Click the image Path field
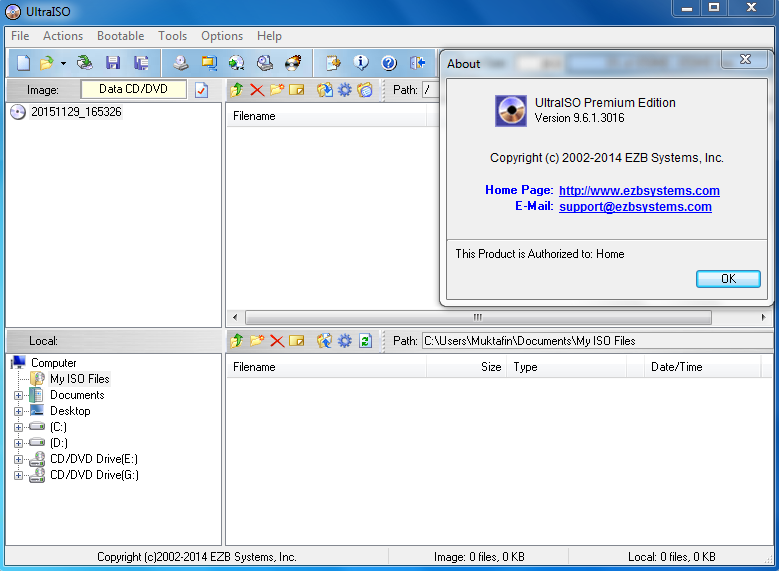This screenshot has width=779, height=571. 430,90
